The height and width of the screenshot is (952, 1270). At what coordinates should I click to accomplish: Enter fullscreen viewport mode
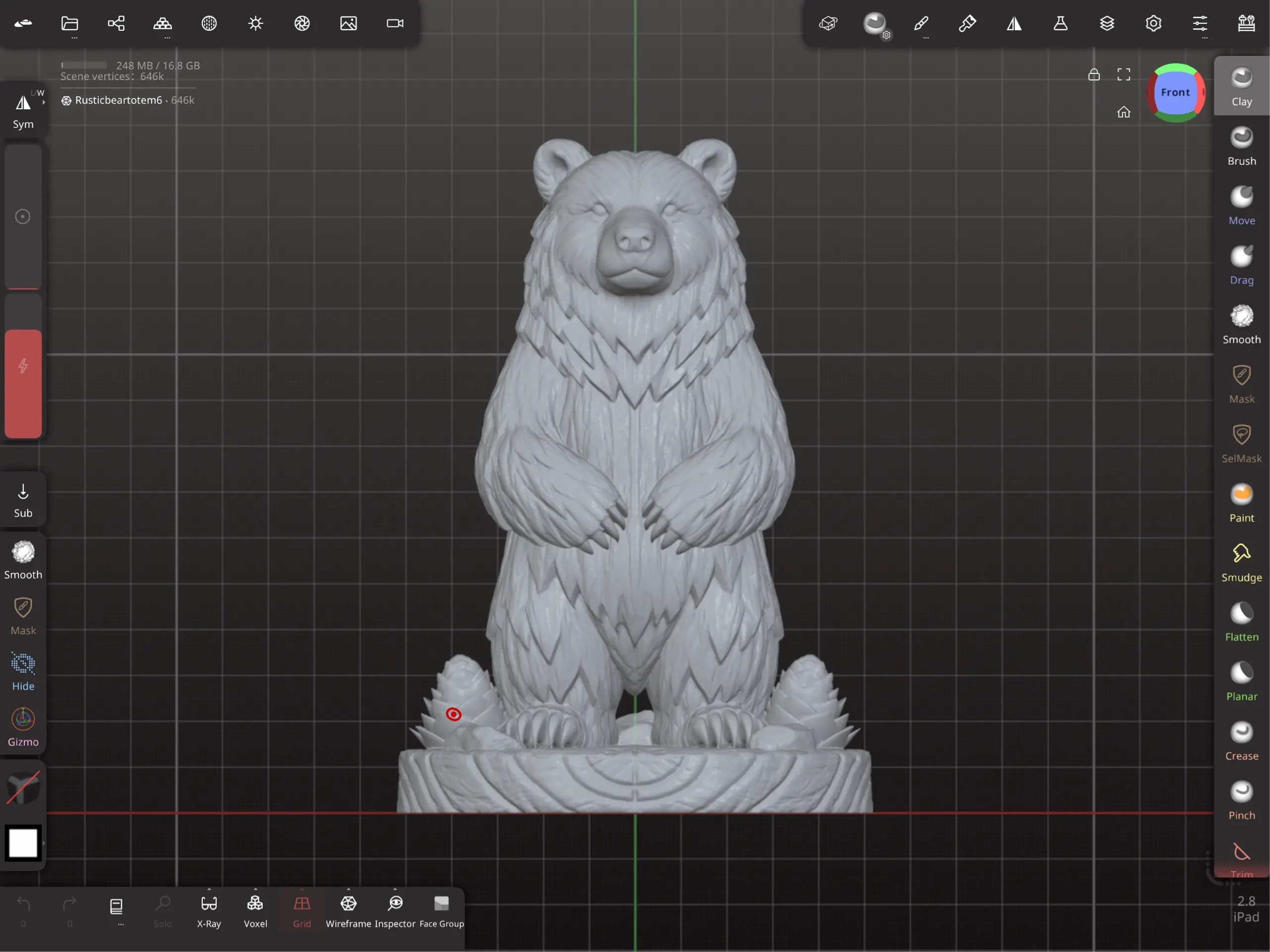pos(1124,75)
